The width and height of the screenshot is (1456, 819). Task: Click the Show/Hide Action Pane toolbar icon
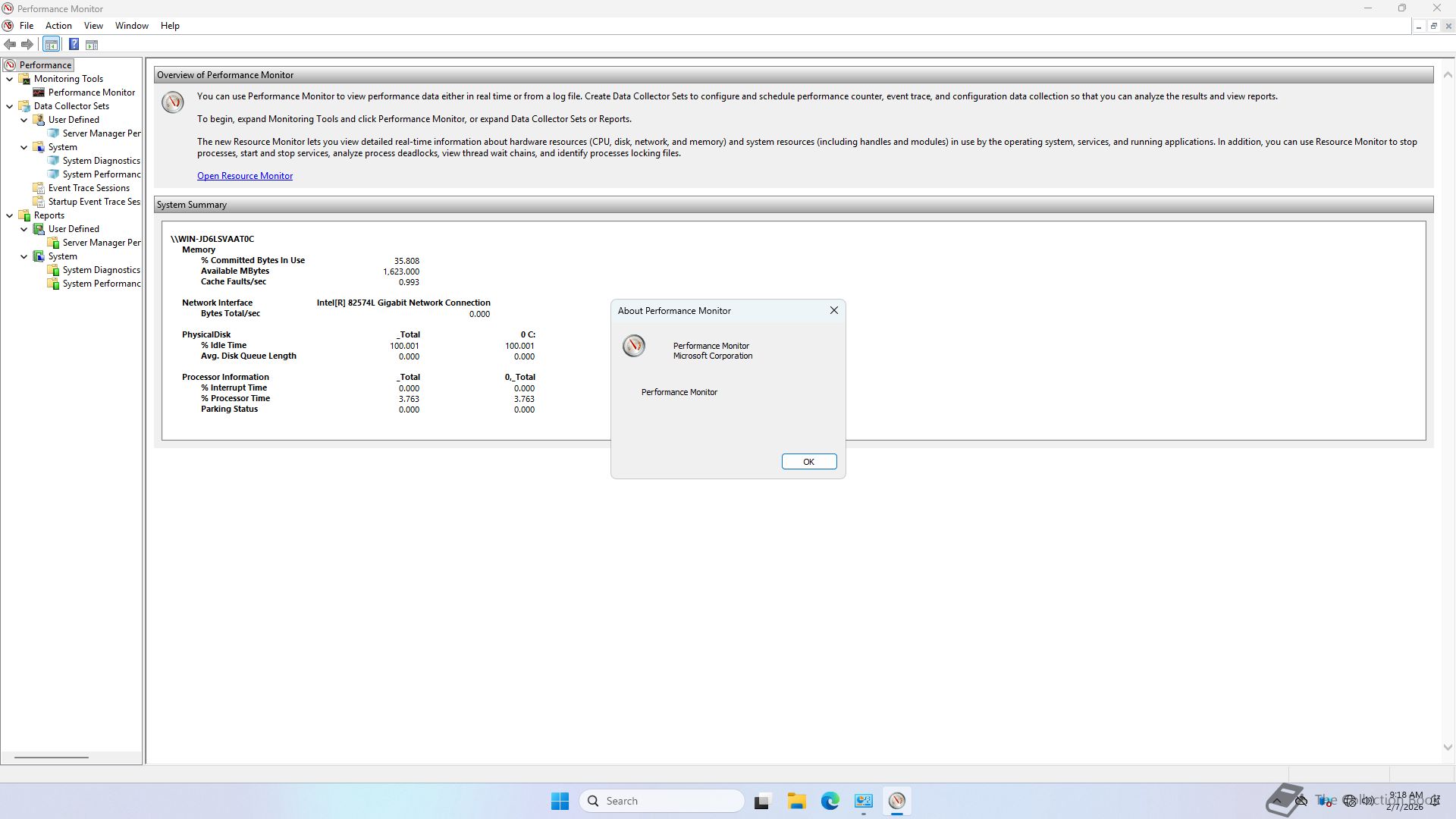tap(92, 45)
